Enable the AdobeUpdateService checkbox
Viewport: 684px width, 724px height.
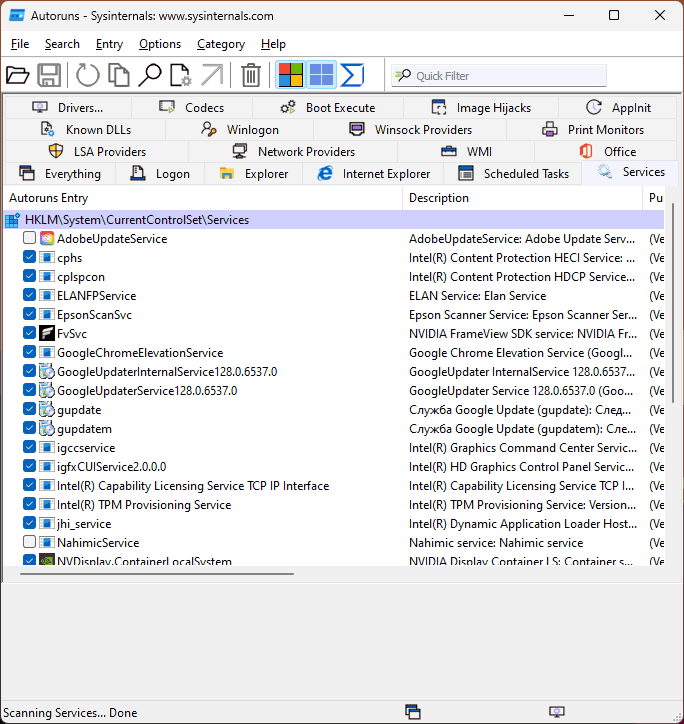coord(29,238)
